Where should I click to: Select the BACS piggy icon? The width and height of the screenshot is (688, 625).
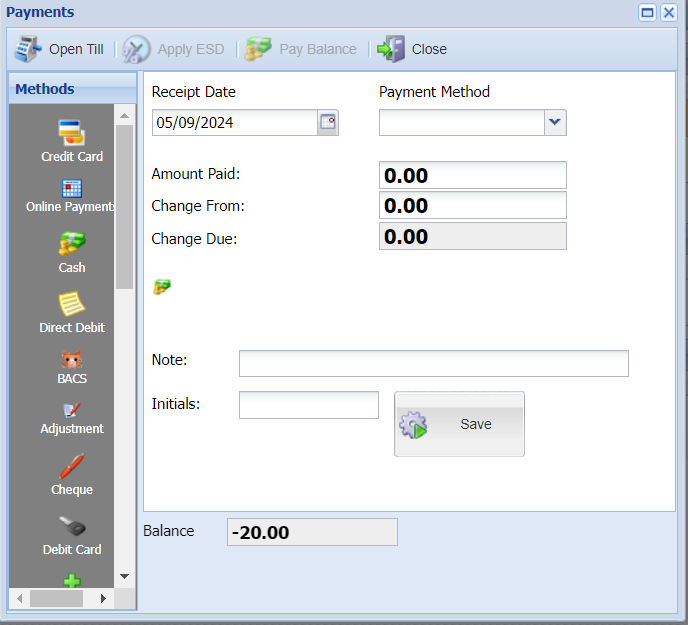click(x=72, y=359)
